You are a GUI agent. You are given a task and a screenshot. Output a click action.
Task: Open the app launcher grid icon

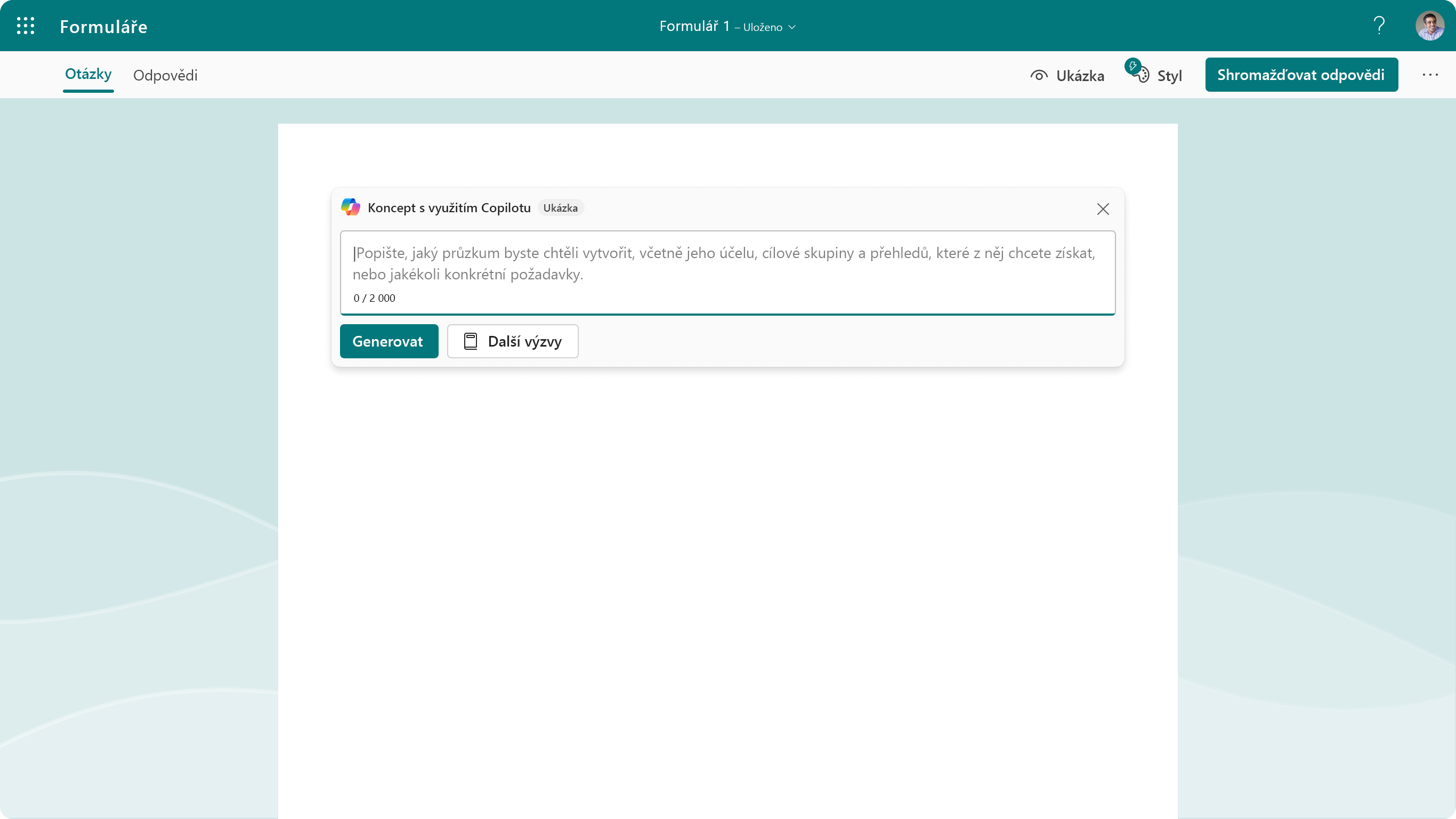(26, 26)
